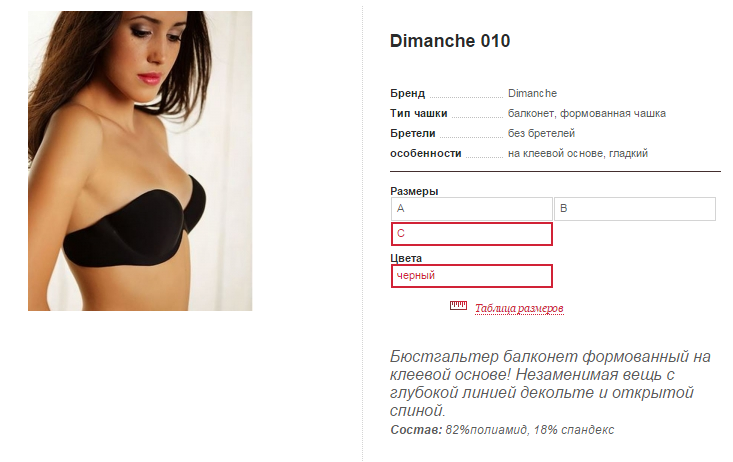This screenshot has height=462, width=733.
Task: Click the особенности attribute label
Action: (426, 154)
